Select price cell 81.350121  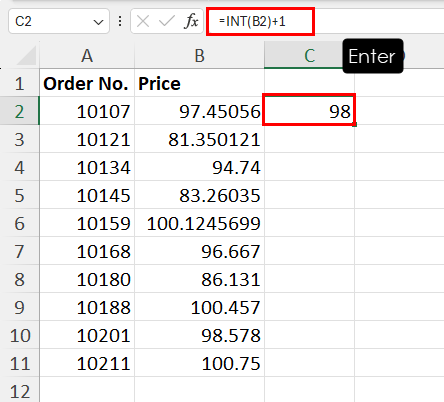199,139
